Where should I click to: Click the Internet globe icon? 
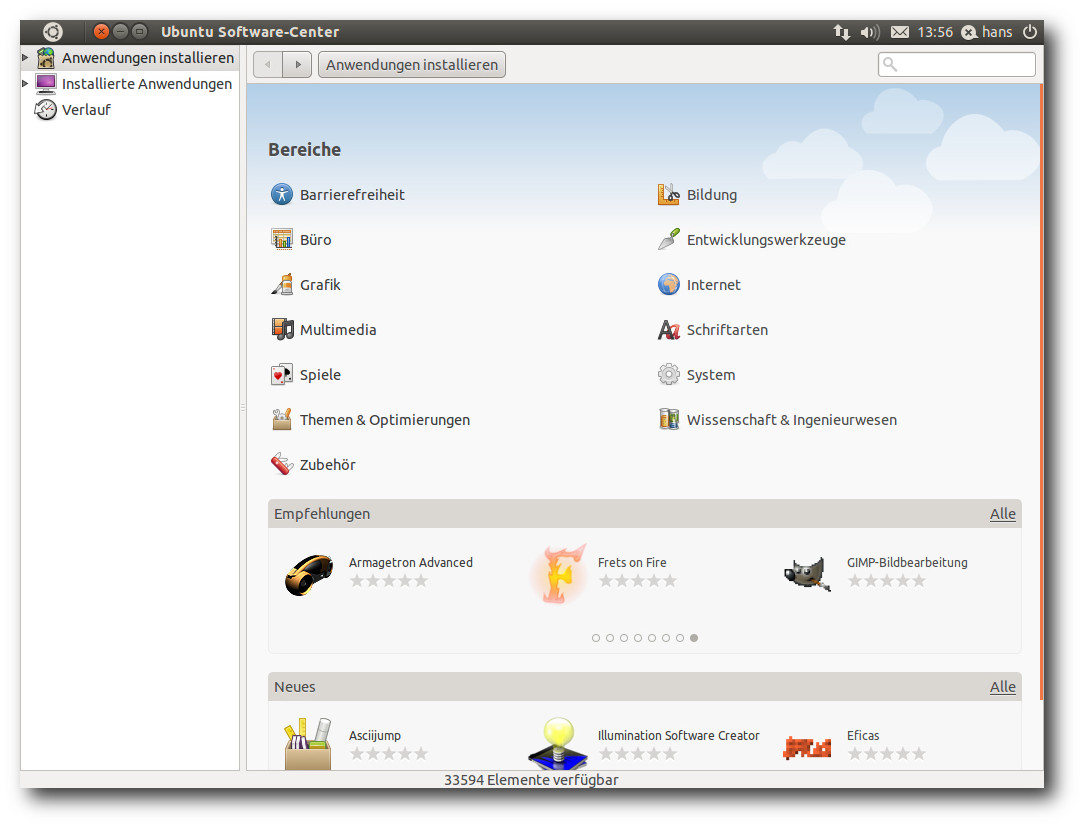click(x=668, y=285)
